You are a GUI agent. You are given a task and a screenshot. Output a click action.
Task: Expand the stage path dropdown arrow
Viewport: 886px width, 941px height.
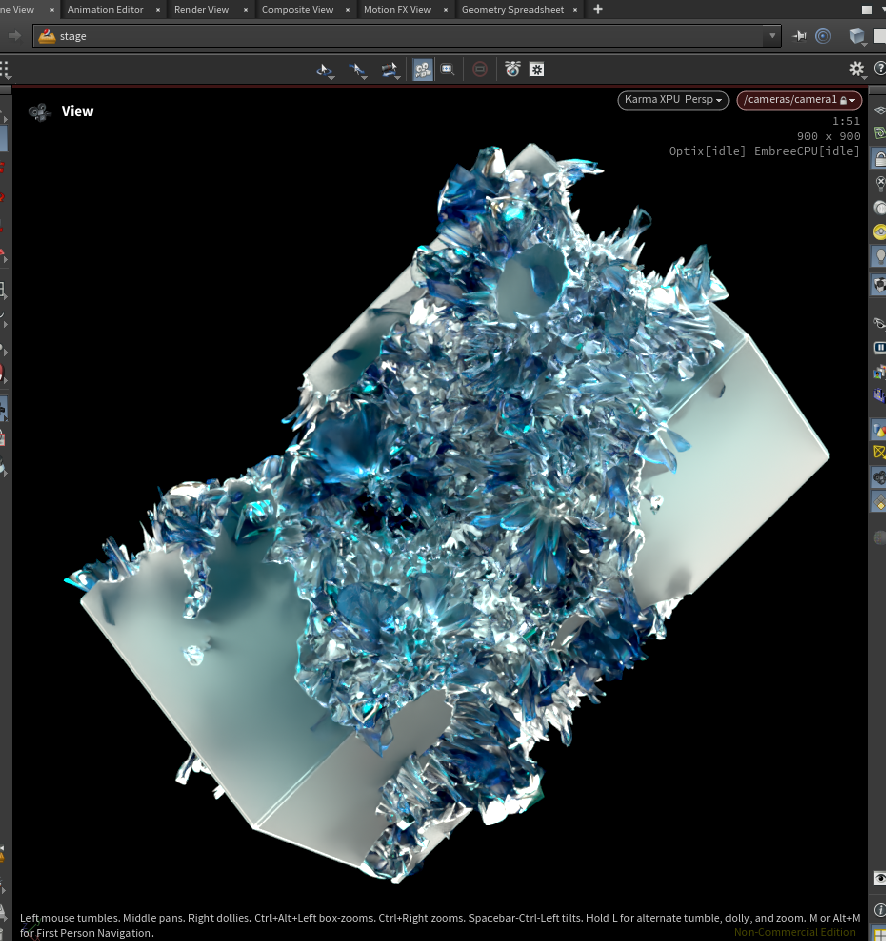(771, 36)
